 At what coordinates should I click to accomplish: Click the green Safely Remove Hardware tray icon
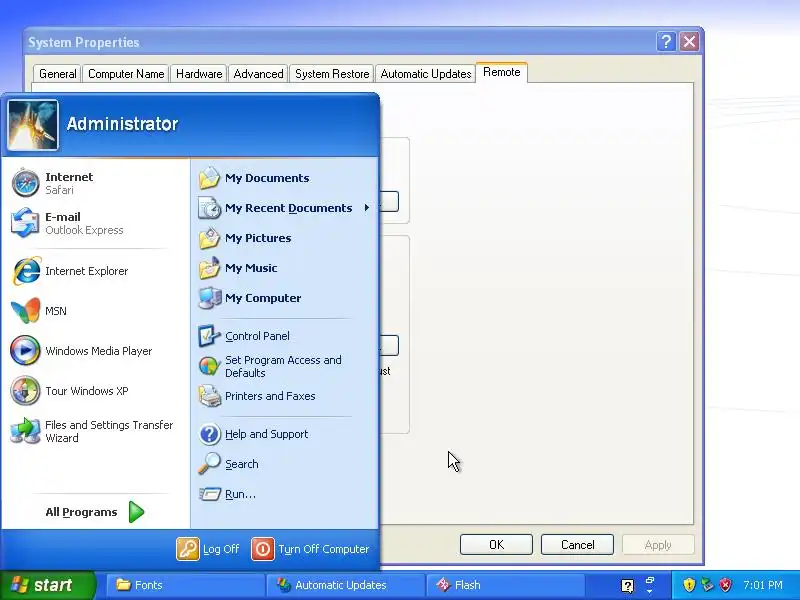[x=707, y=585]
